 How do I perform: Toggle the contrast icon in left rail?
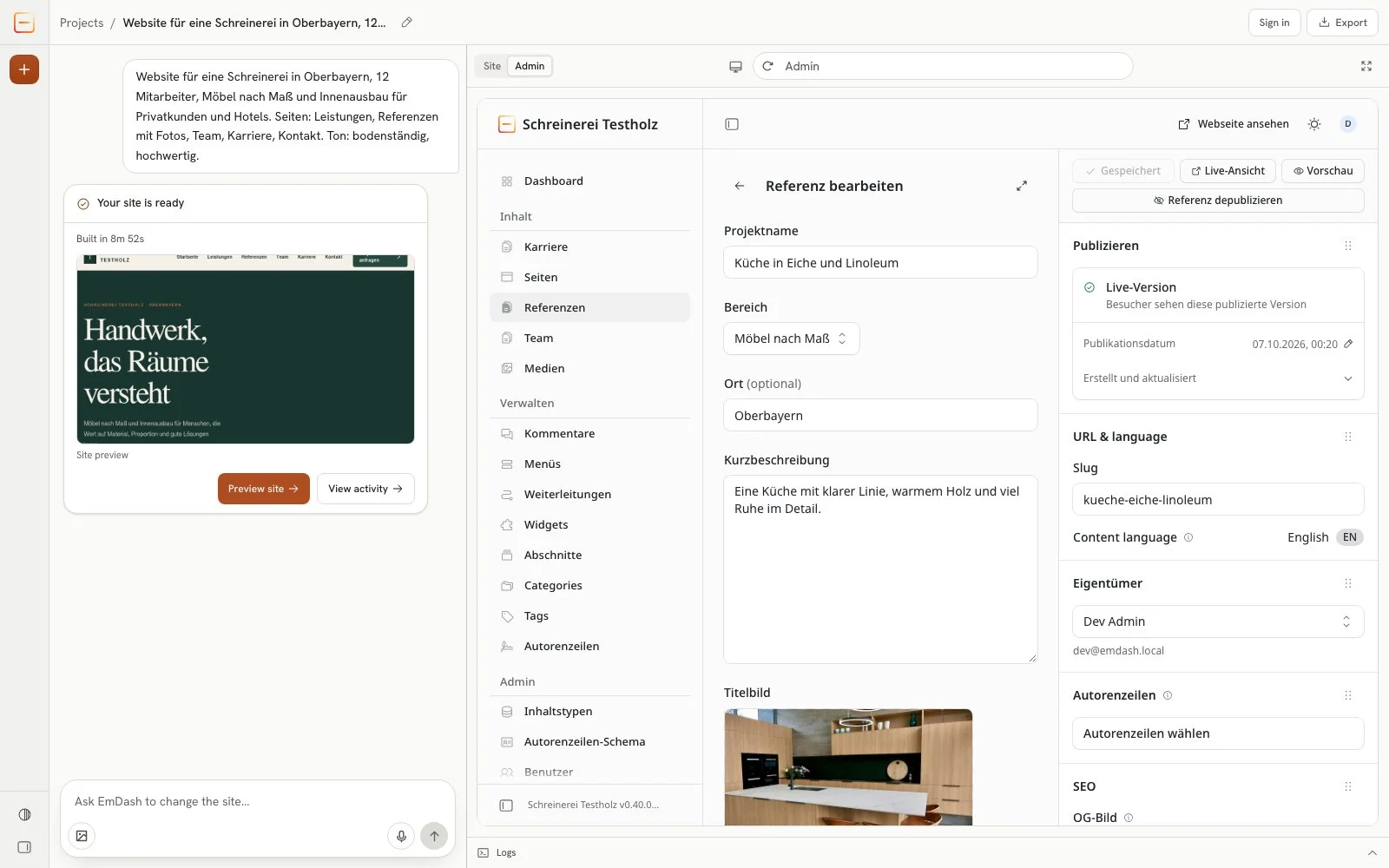pos(24,814)
